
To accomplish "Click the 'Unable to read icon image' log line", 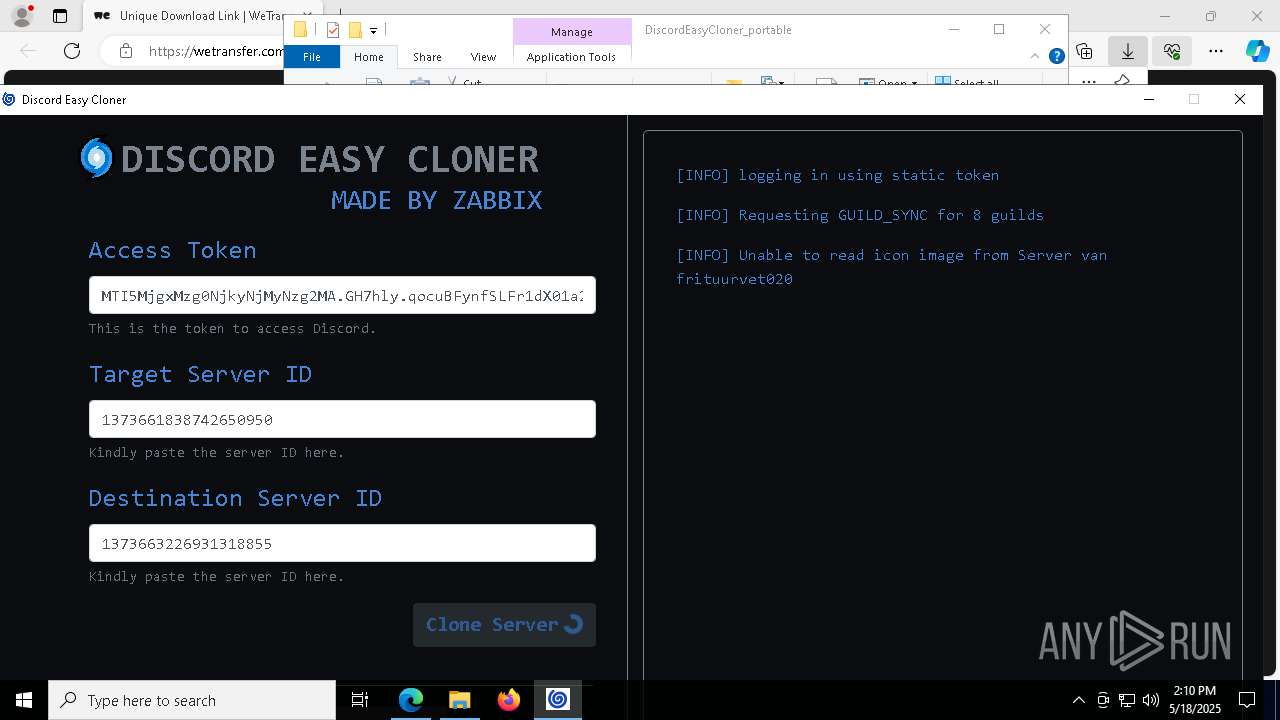I will 891,267.
